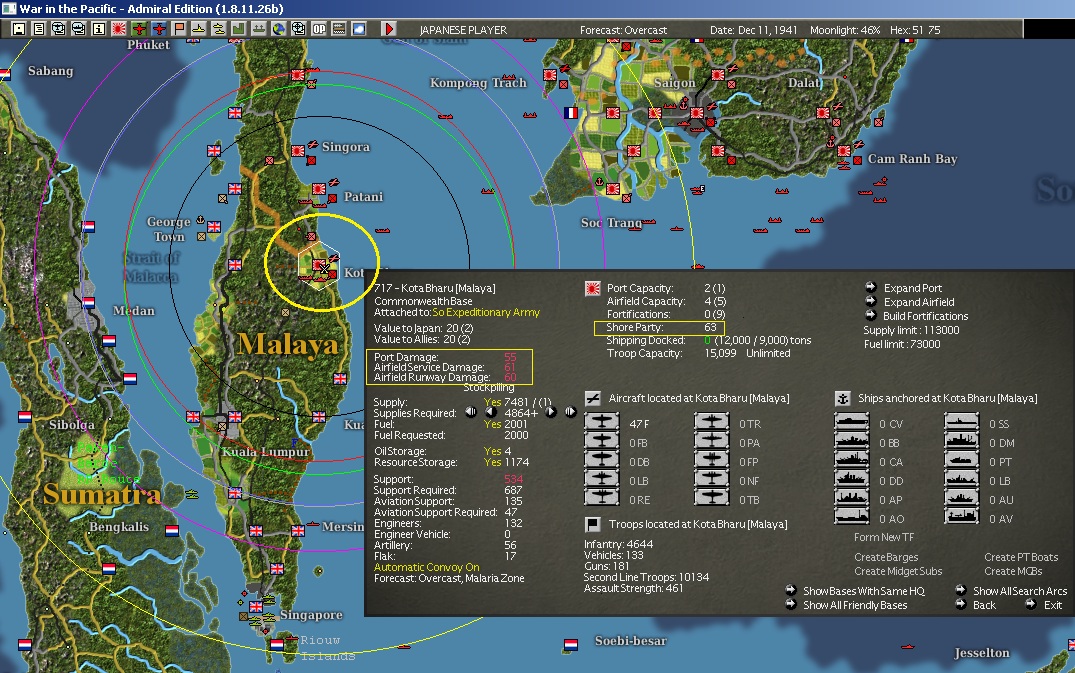Click the ship silhouette toolbar icon

coord(258,29)
